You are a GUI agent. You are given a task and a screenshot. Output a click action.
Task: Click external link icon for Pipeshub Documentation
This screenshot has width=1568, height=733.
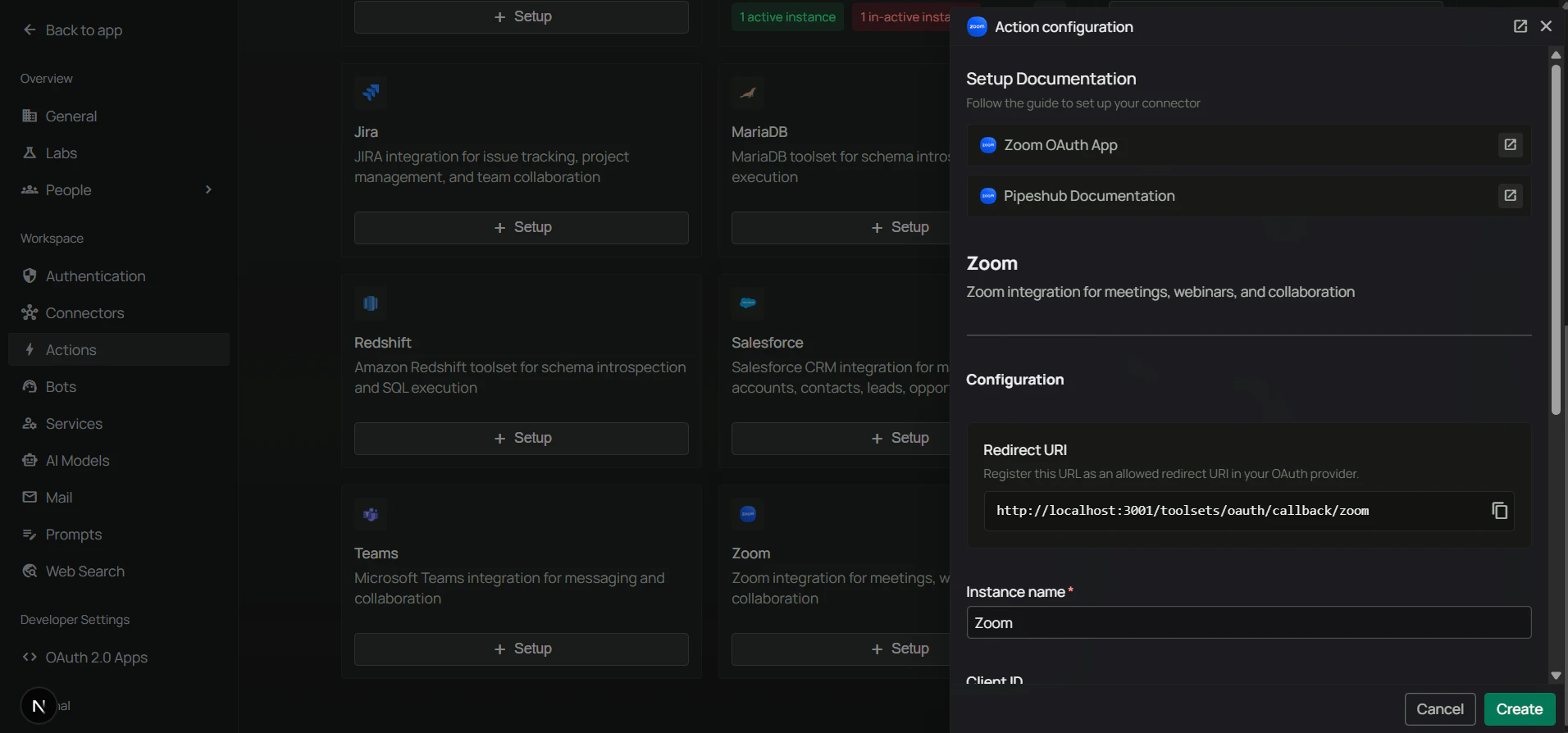pyautogui.click(x=1511, y=196)
